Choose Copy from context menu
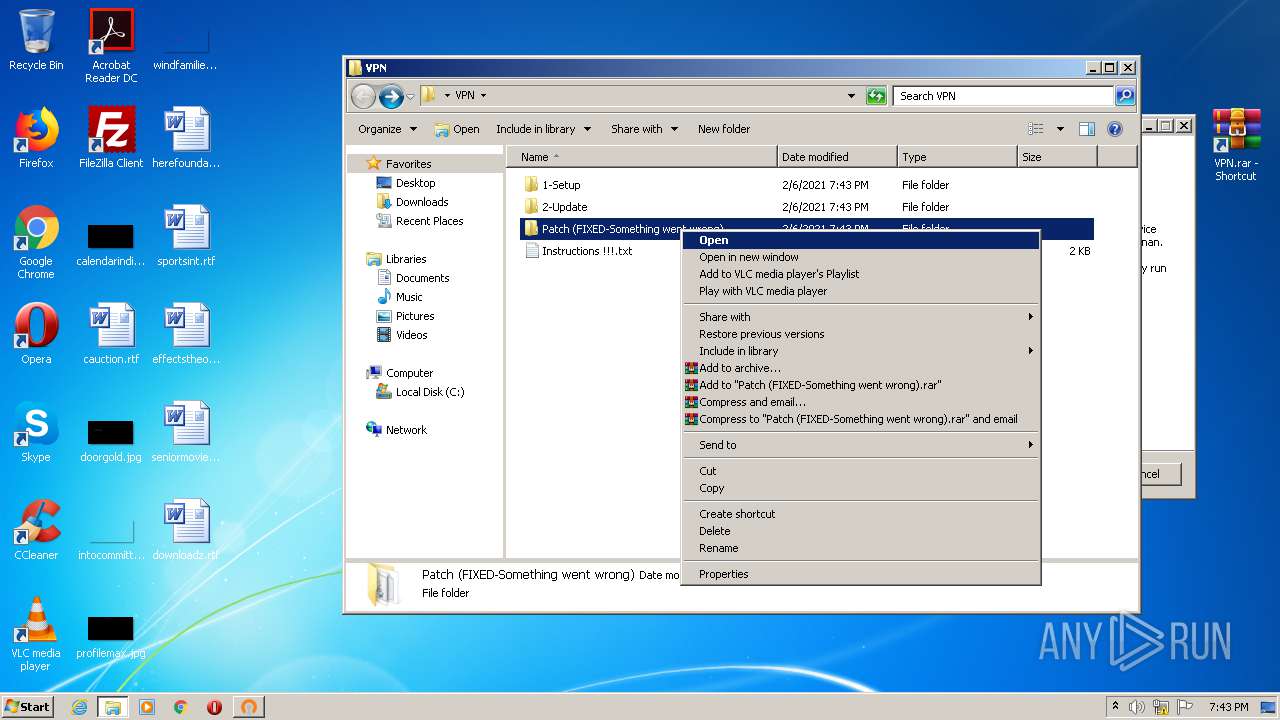The height and width of the screenshot is (720, 1280). [x=860, y=488]
